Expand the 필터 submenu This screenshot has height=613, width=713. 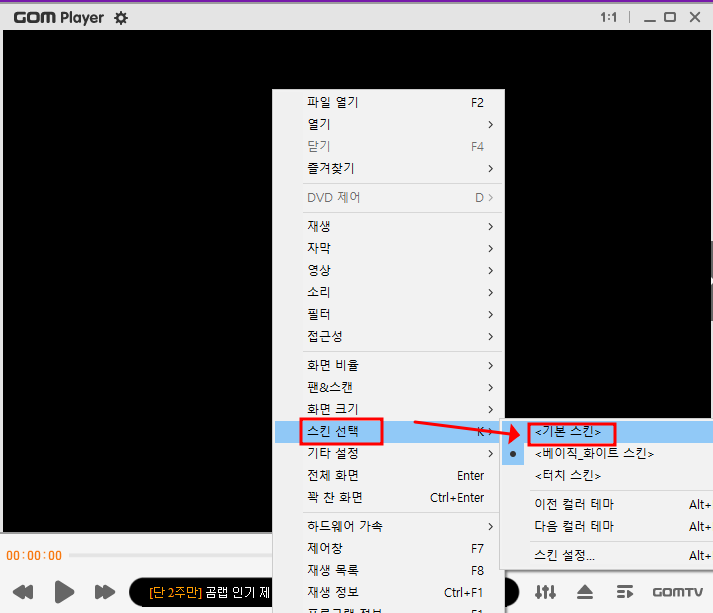pyautogui.click(x=390, y=314)
